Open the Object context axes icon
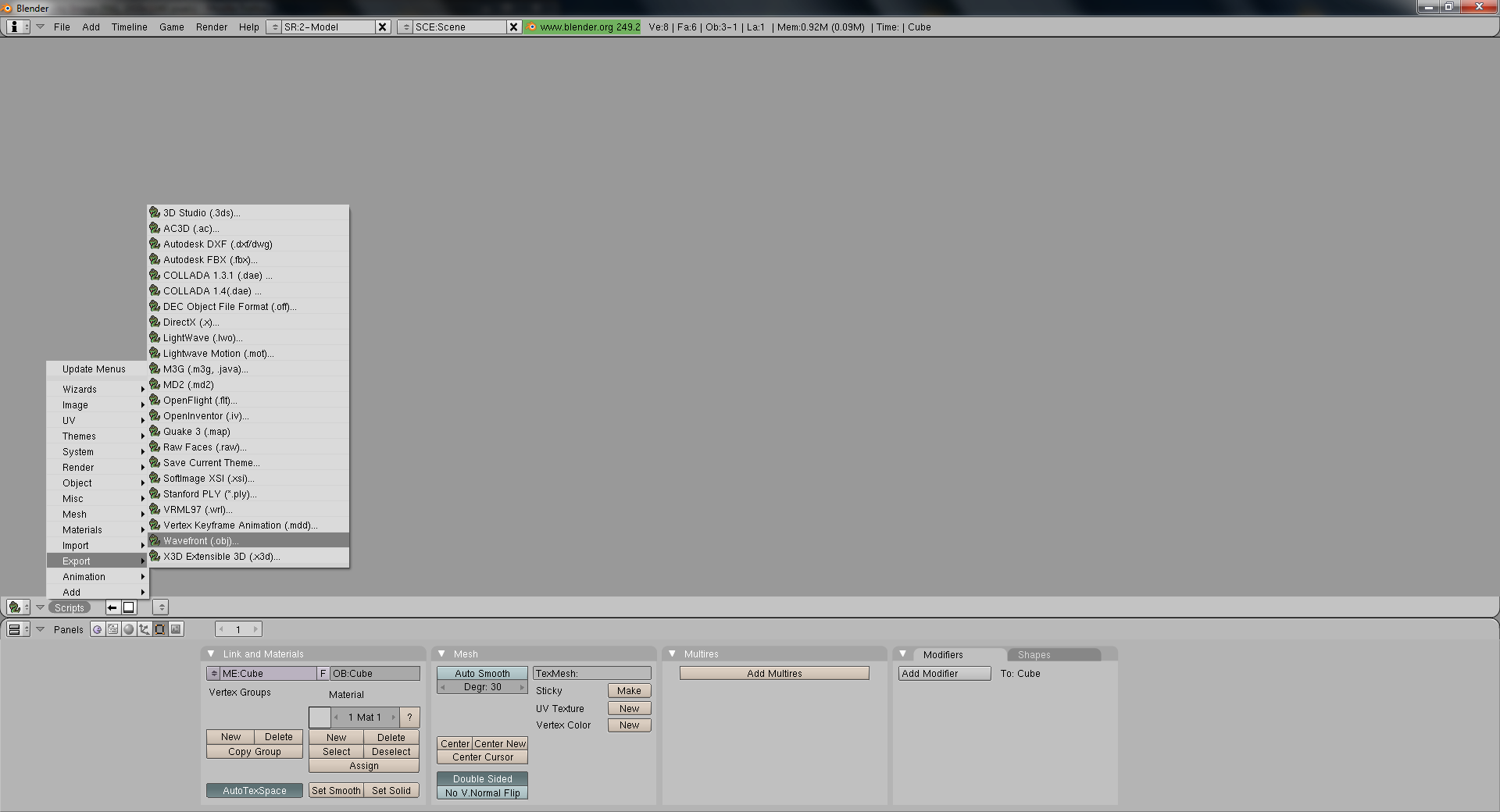 point(145,629)
